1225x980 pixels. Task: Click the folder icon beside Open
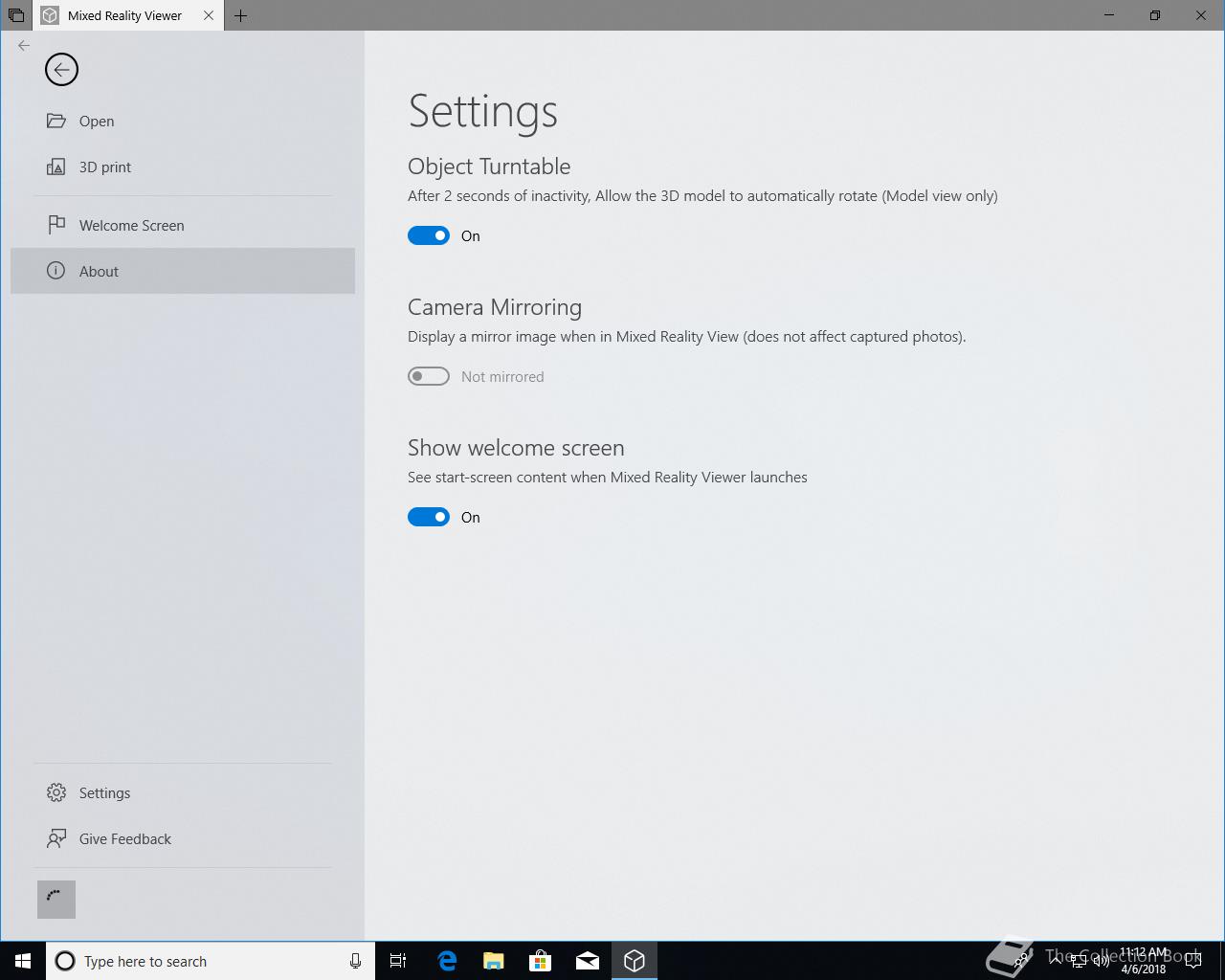pos(56,122)
